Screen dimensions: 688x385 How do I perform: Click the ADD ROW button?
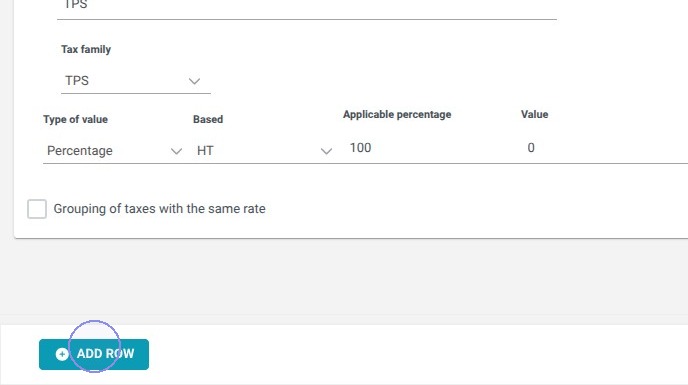coord(94,354)
